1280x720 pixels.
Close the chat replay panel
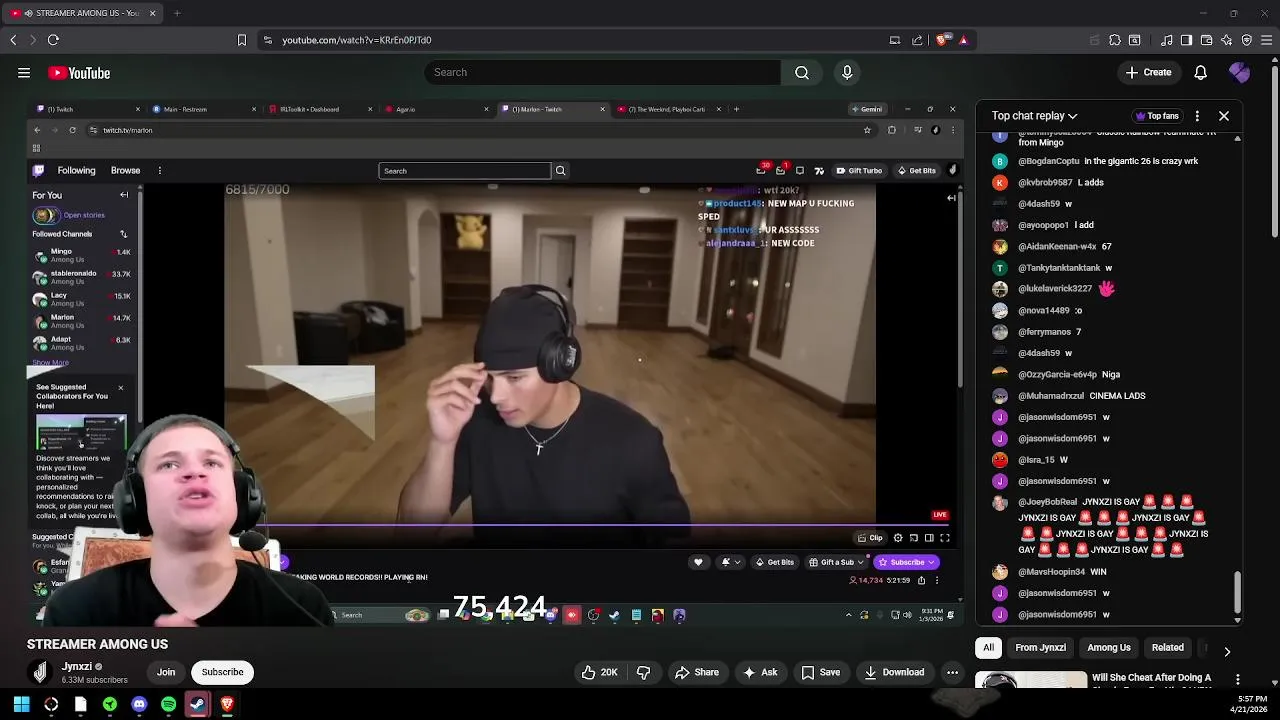point(1223,116)
